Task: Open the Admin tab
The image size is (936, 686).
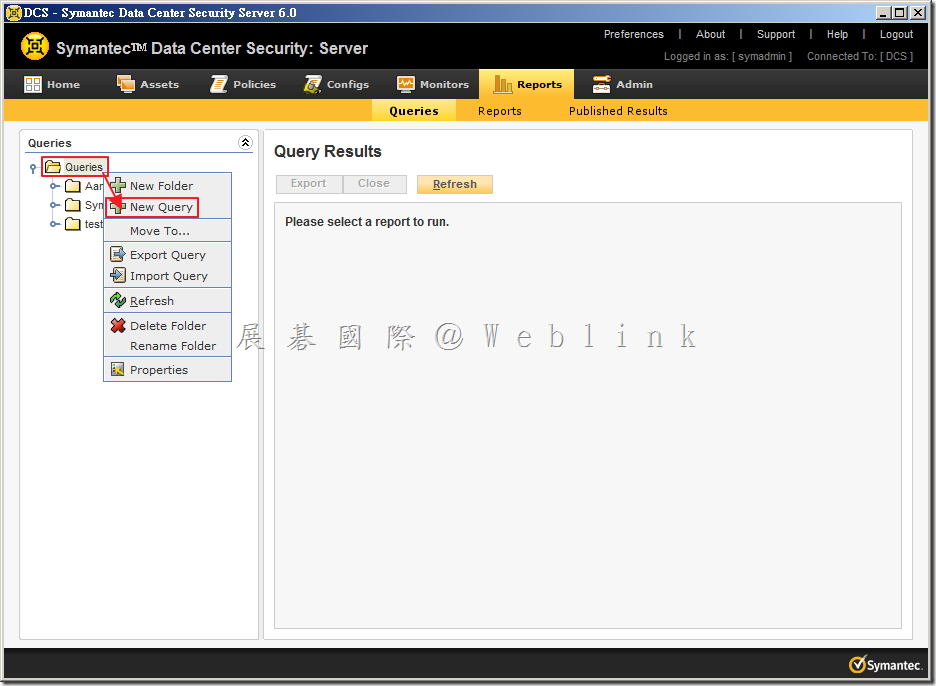Action: coord(623,84)
